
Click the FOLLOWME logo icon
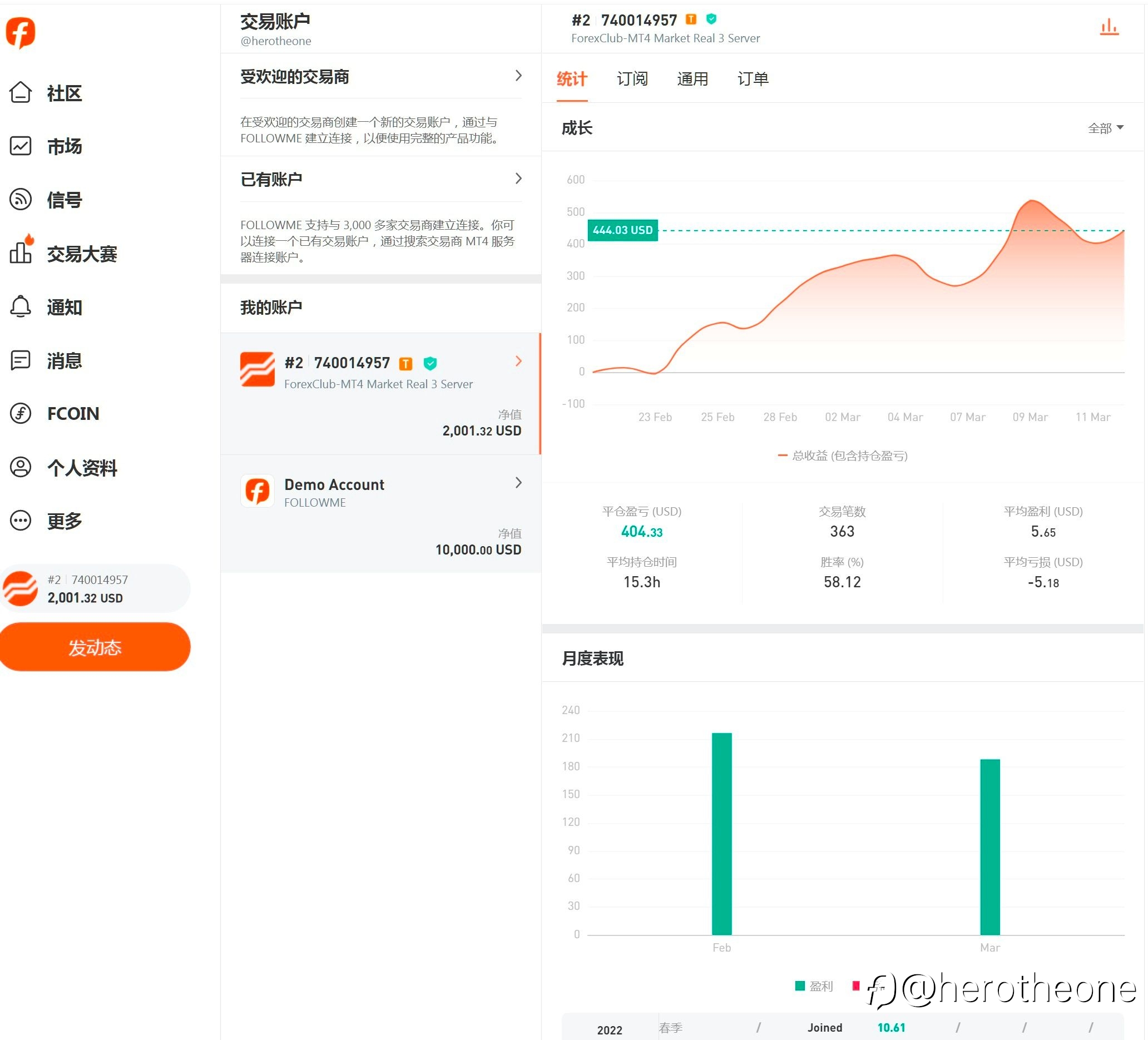[21, 32]
